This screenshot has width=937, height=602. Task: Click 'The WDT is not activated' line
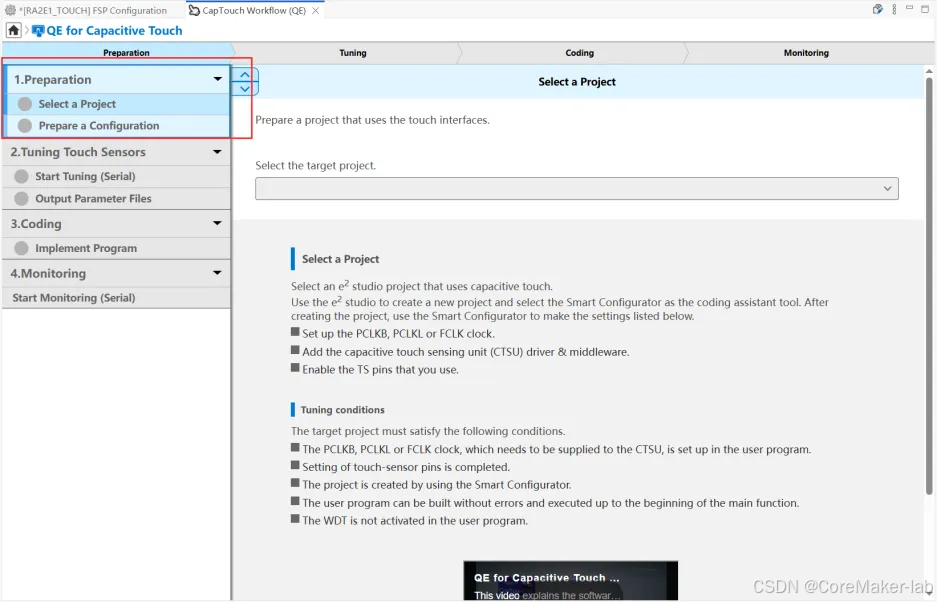415,521
